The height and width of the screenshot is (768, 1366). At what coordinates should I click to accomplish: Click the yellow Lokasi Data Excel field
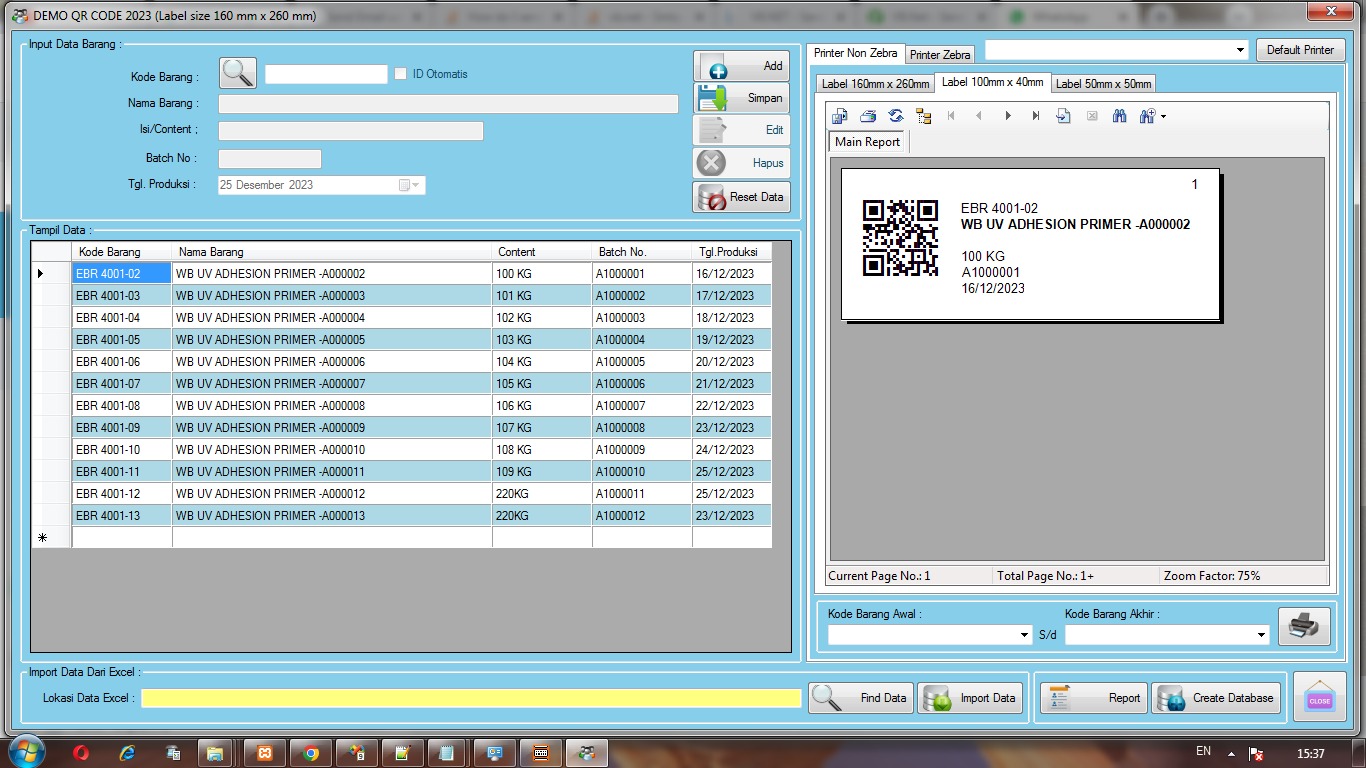tap(470, 698)
